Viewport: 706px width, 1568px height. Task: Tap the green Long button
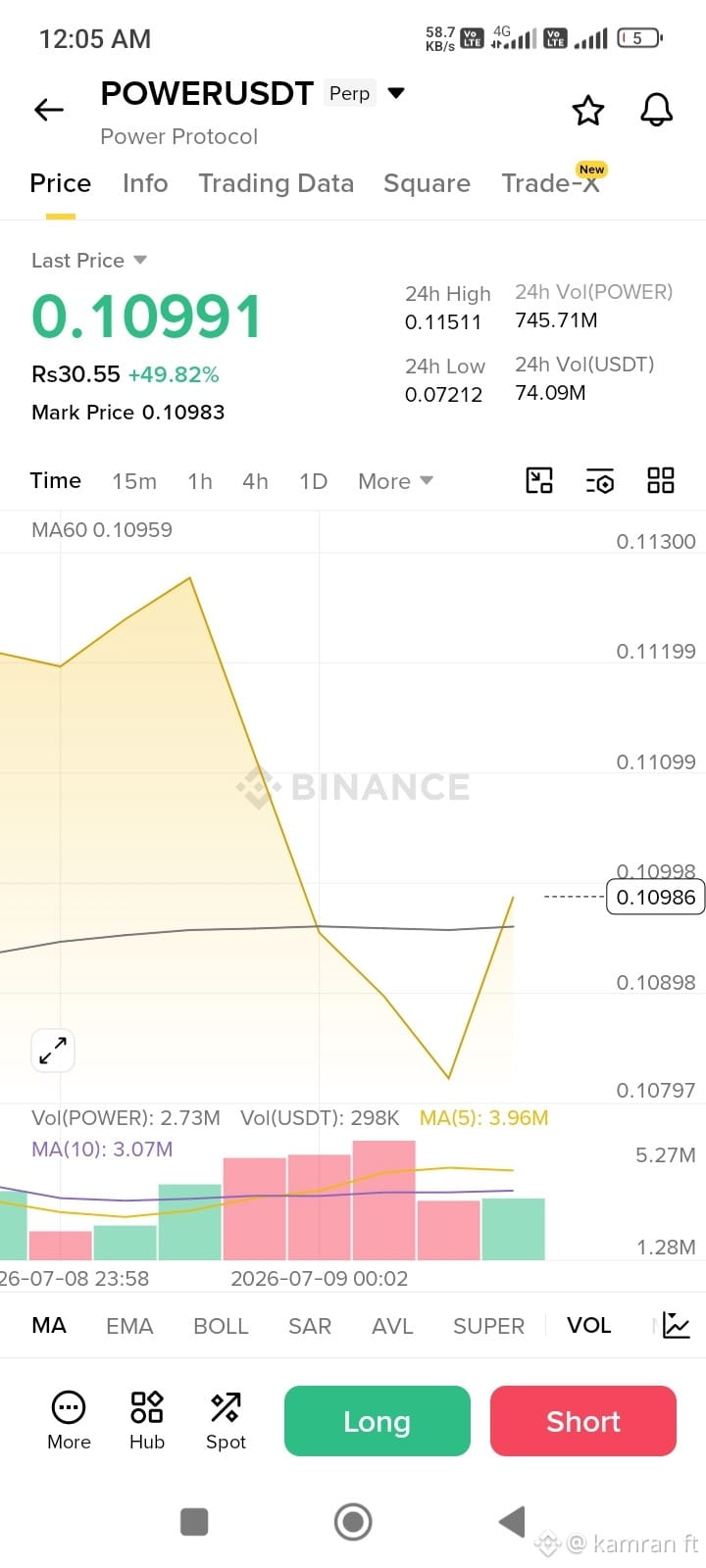point(378,1421)
